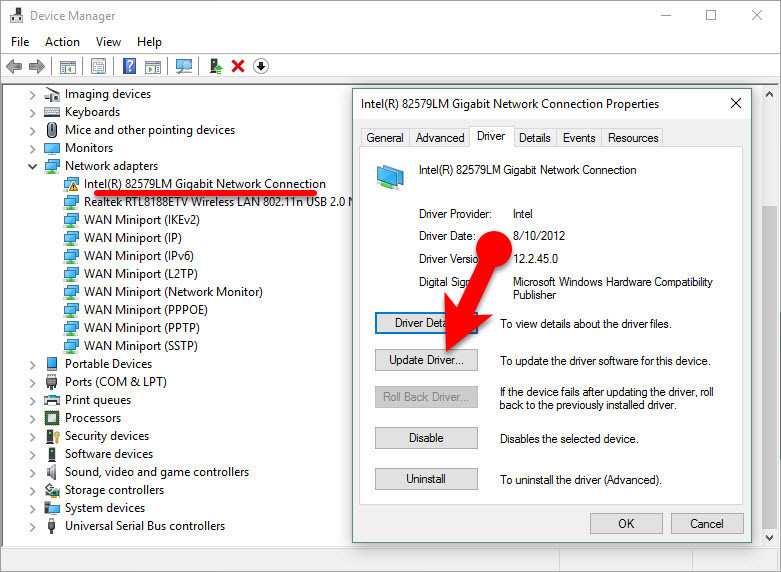
Task: Click the Imaging devices icon
Action: [52, 94]
